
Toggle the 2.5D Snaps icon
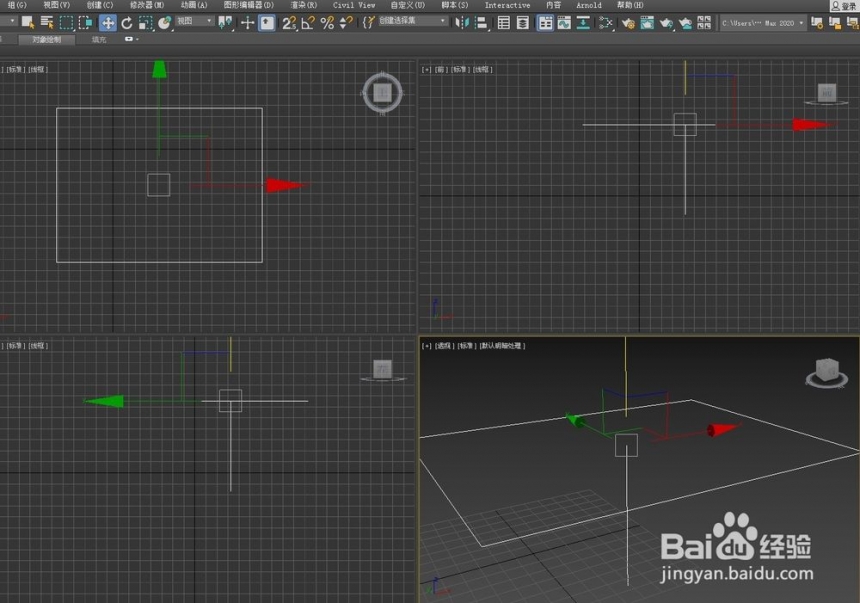289,23
